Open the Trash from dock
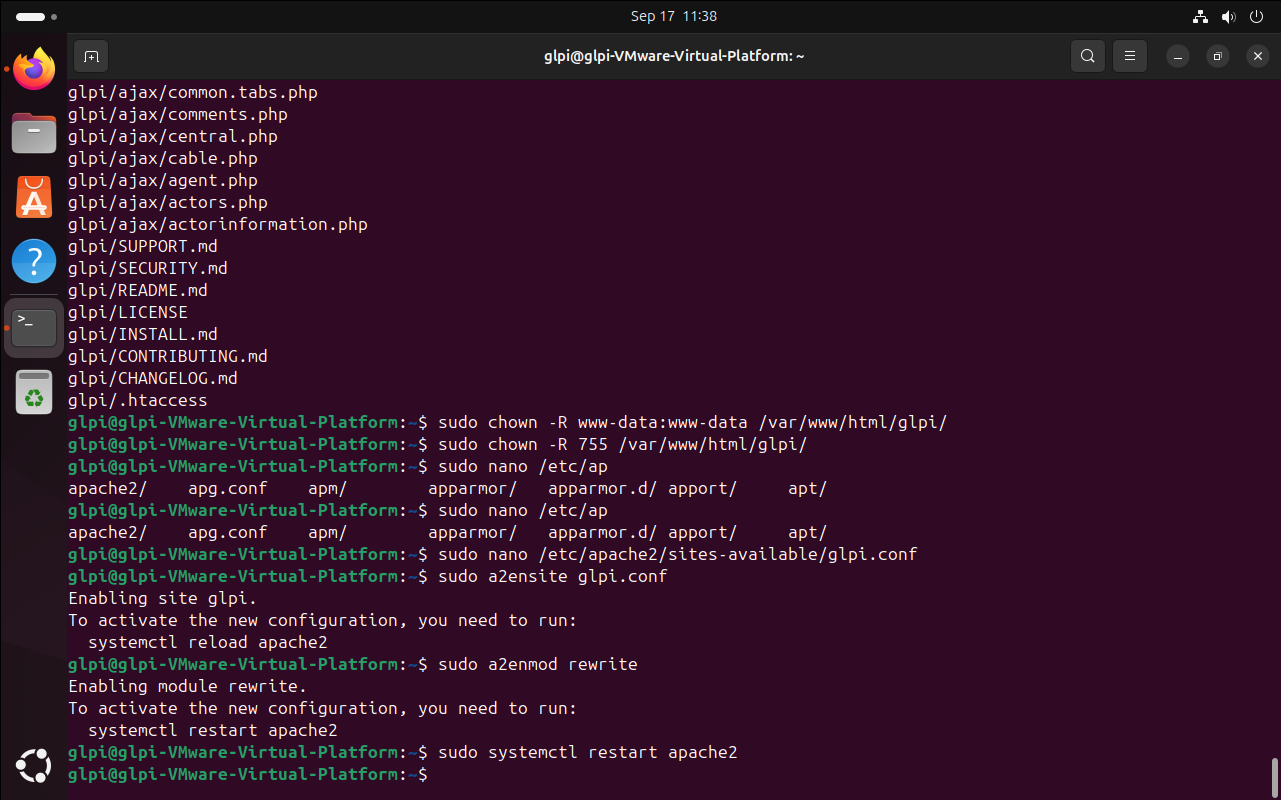 pos(34,392)
